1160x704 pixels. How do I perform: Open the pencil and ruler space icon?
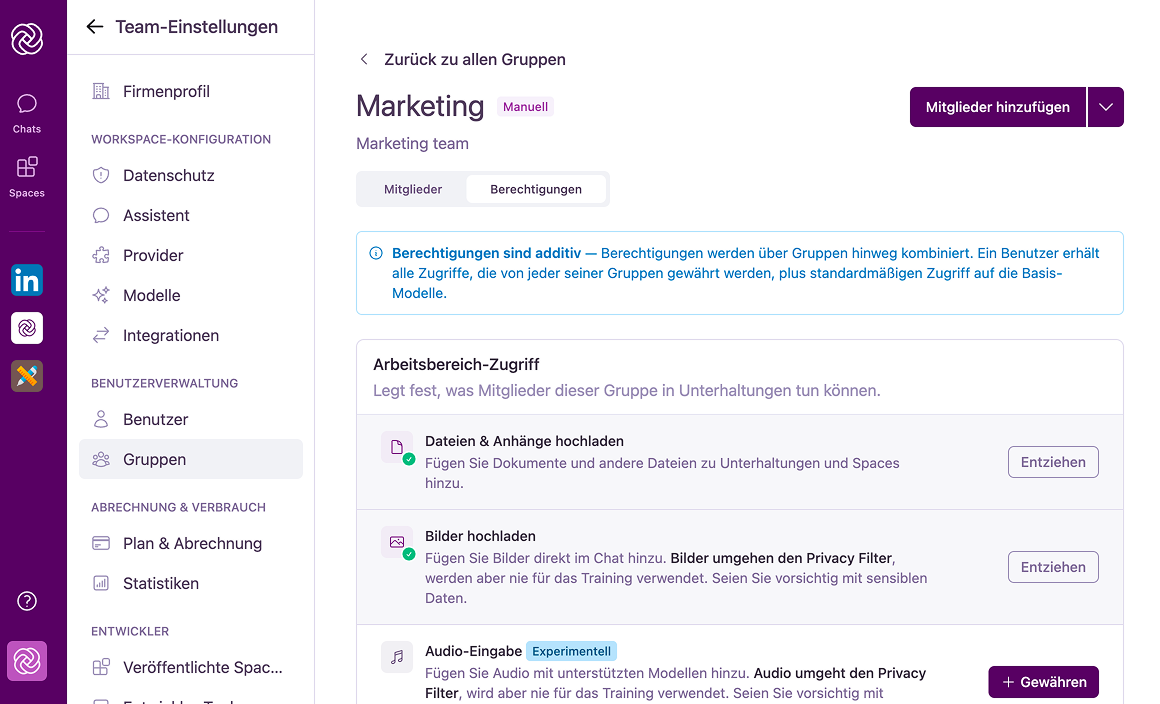coord(27,376)
